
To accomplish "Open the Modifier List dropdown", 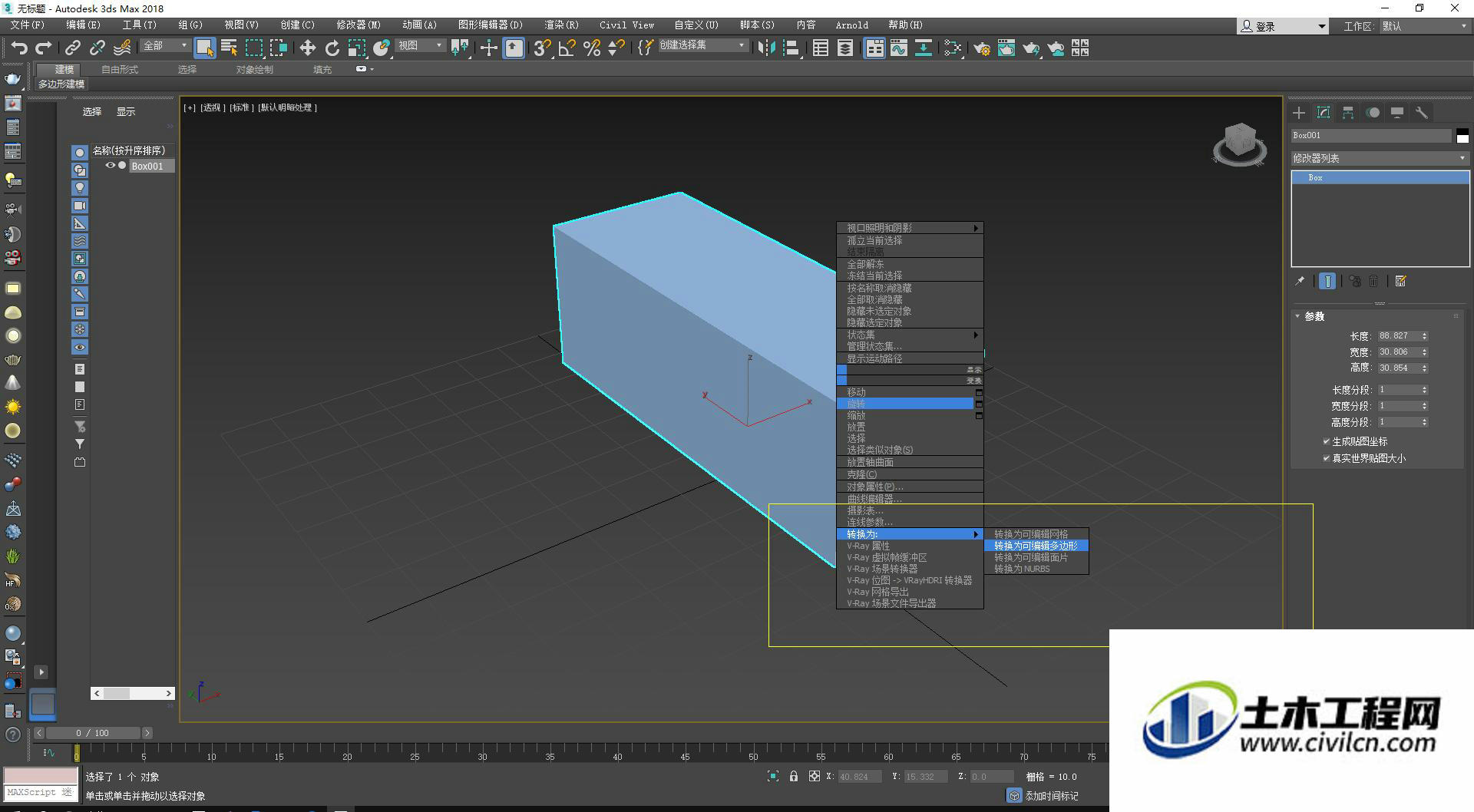I will pyautogui.click(x=1380, y=158).
